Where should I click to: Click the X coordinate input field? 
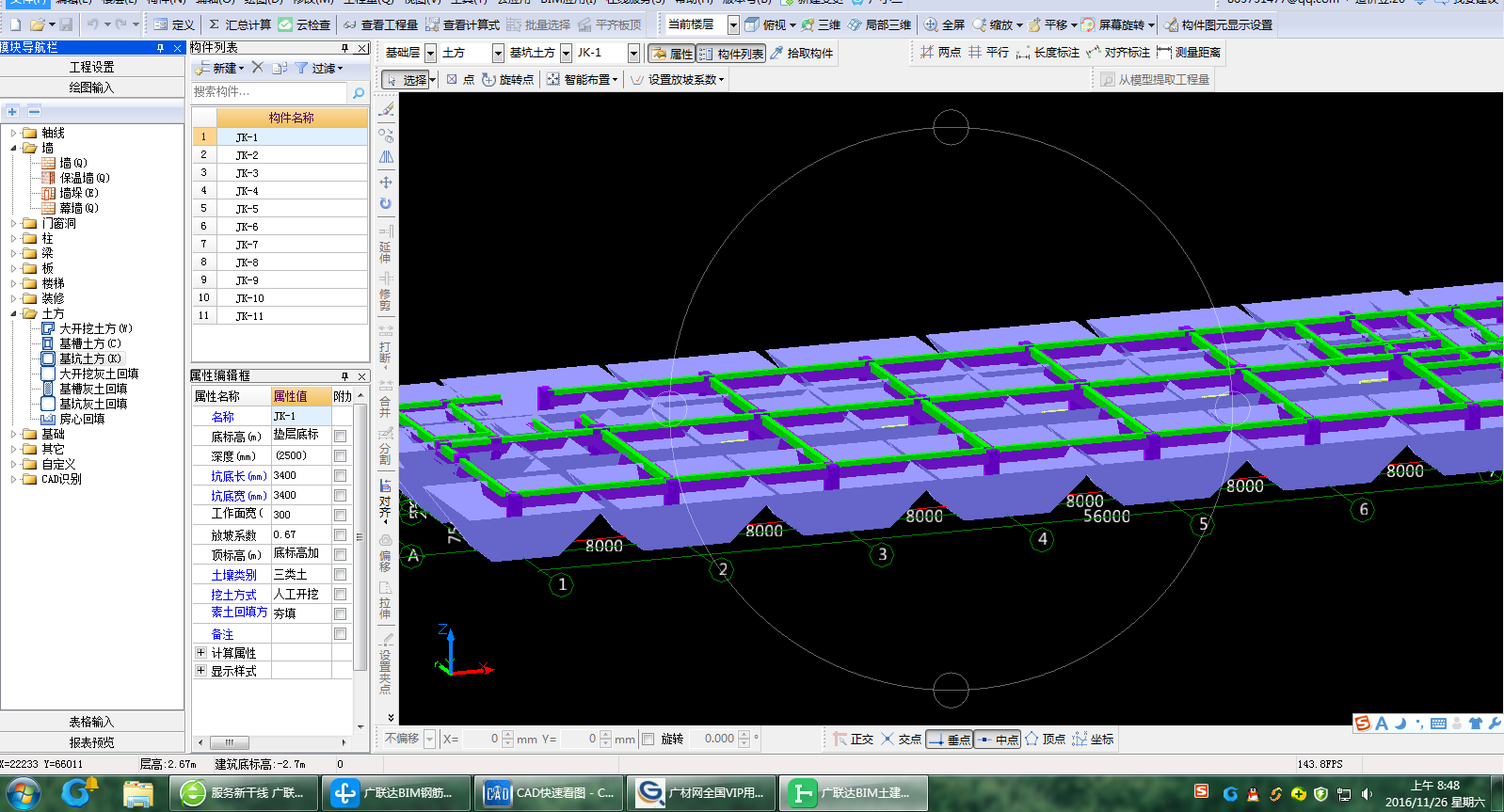[x=481, y=739]
